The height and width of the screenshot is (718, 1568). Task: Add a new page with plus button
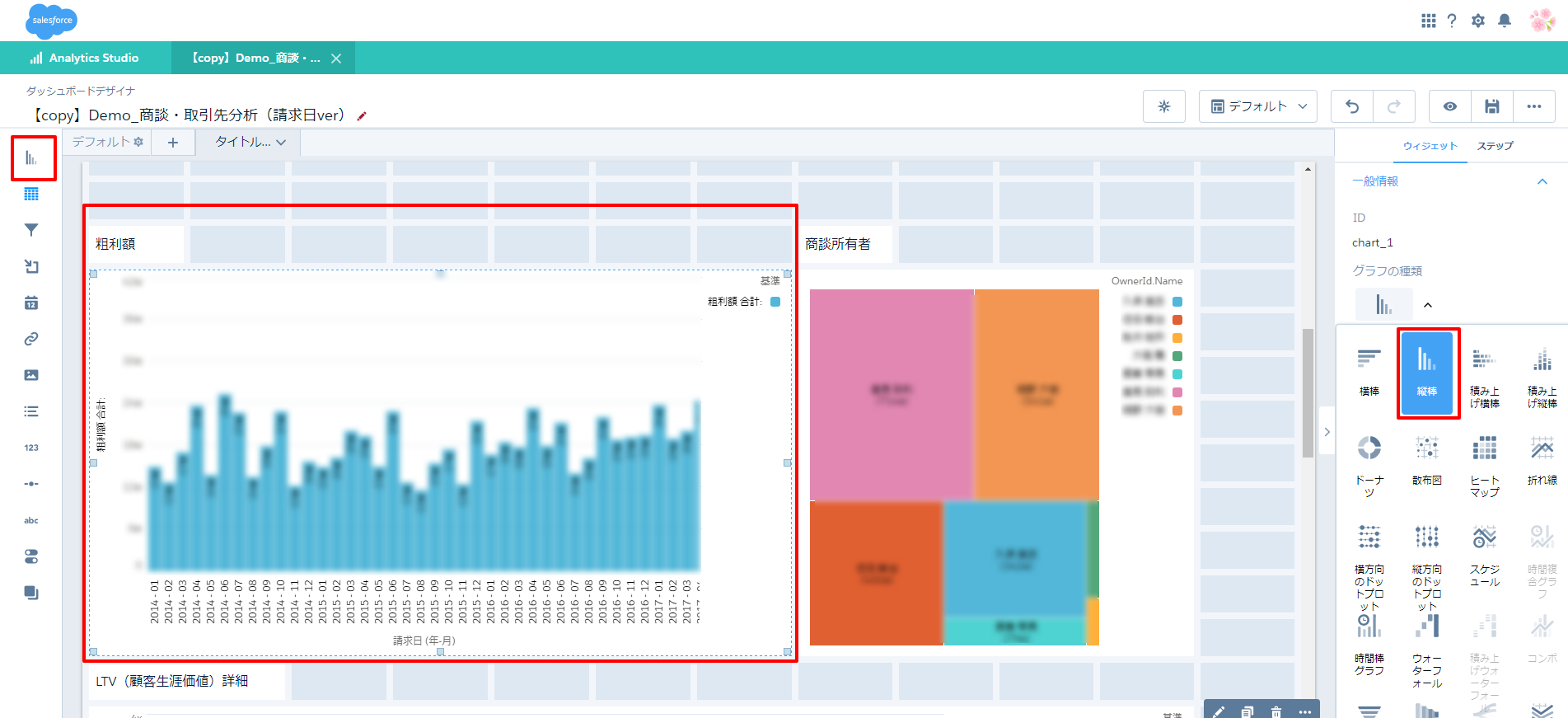click(x=173, y=143)
